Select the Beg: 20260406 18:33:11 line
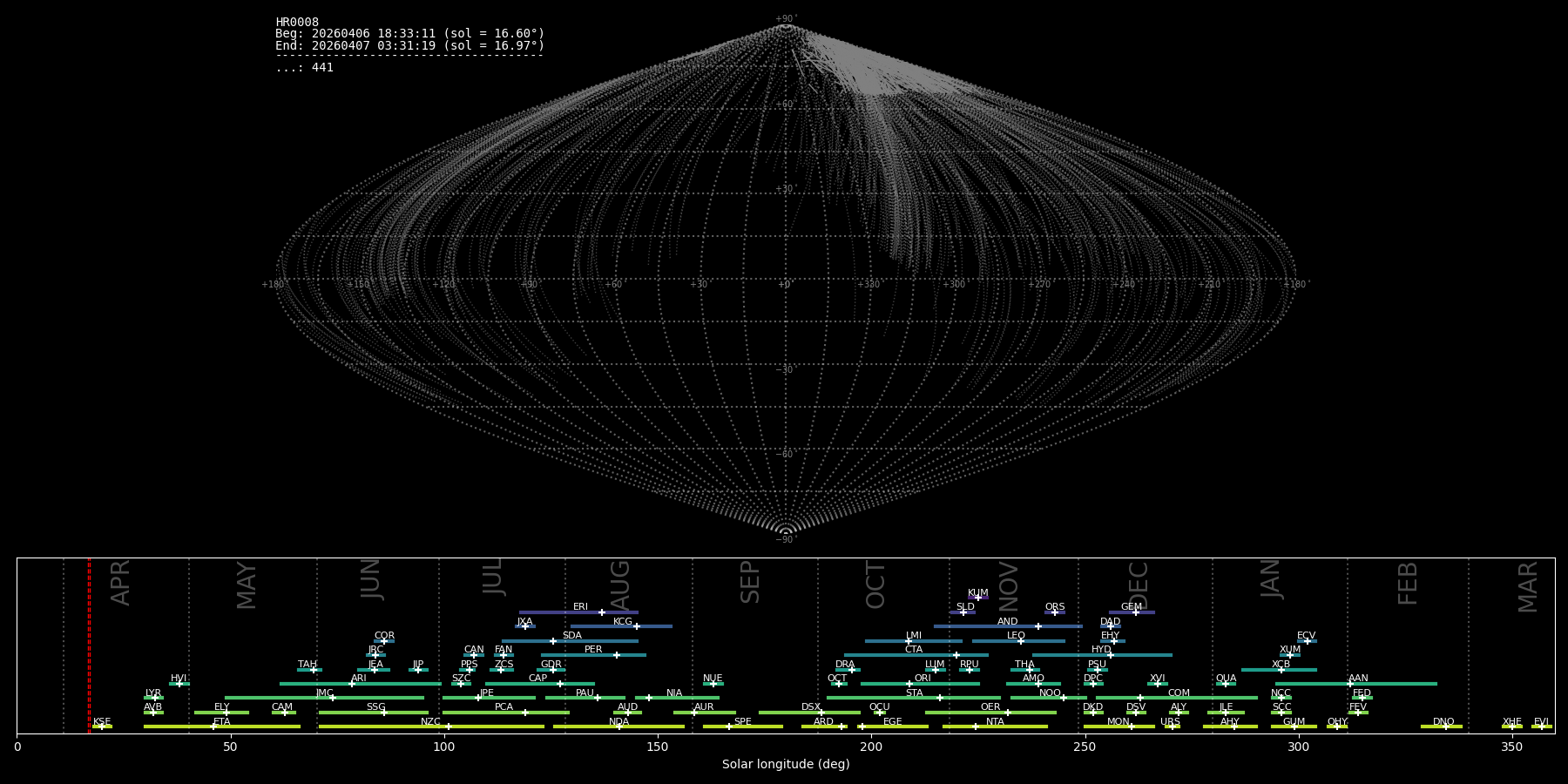Image resolution: width=1568 pixels, height=784 pixels. point(409,34)
